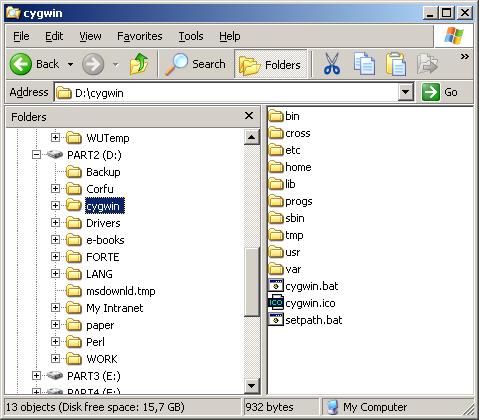Select the setpath.bat file icon
Image resolution: width=479 pixels, height=420 pixels.
pyautogui.click(x=276, y=320)
